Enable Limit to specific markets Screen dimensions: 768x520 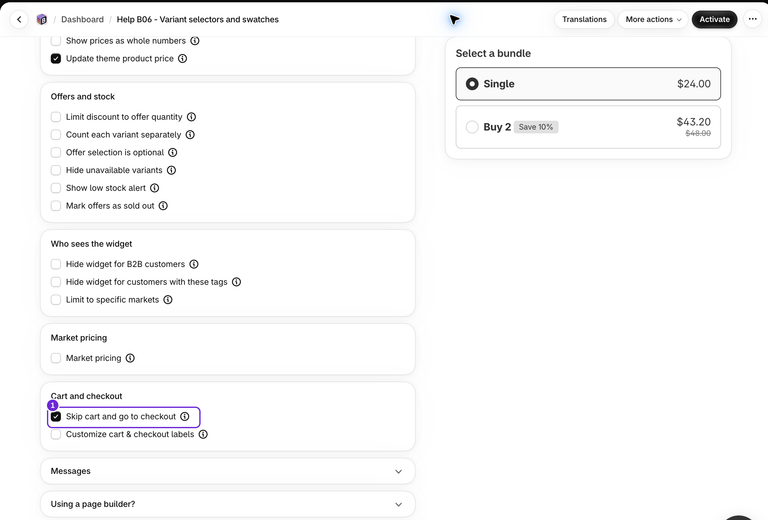click(56, 300)
